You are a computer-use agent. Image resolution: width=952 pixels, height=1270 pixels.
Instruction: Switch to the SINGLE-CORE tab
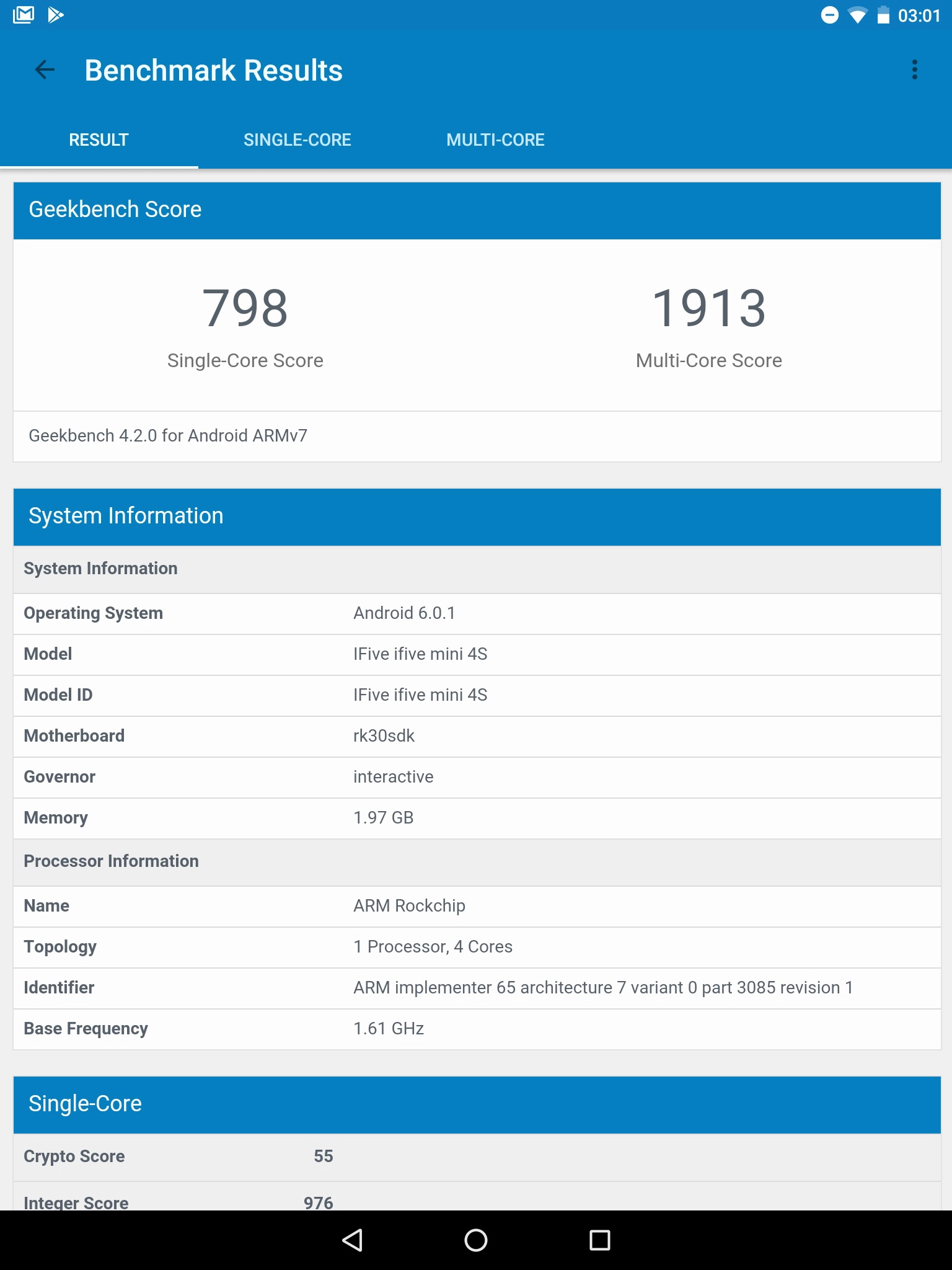click(297, 140)
